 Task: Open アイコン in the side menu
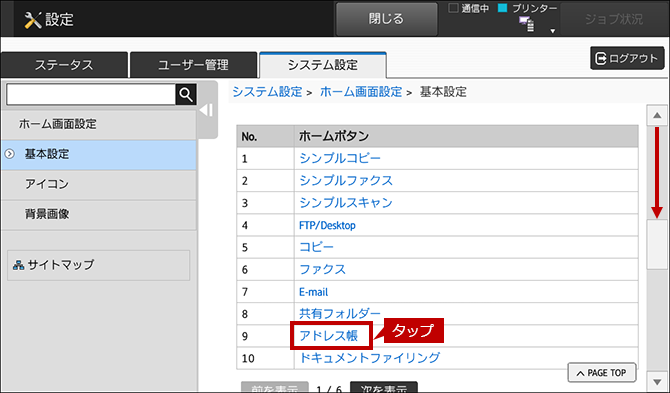(99, 184)
